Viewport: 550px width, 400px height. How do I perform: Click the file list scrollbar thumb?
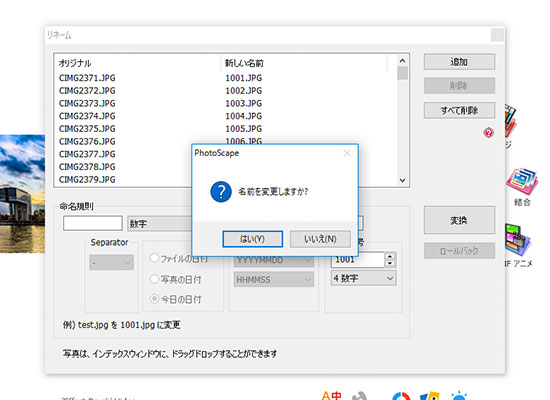(x=402, y=73)
